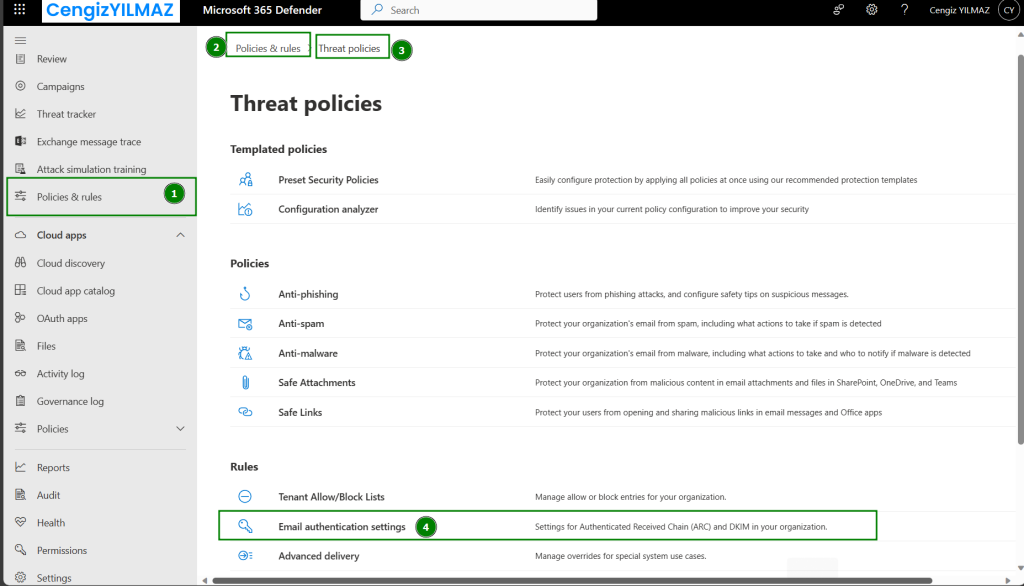1024x586 pixels.
Task: Click the Anti-phishing policy icon
Action: point(245,294)
